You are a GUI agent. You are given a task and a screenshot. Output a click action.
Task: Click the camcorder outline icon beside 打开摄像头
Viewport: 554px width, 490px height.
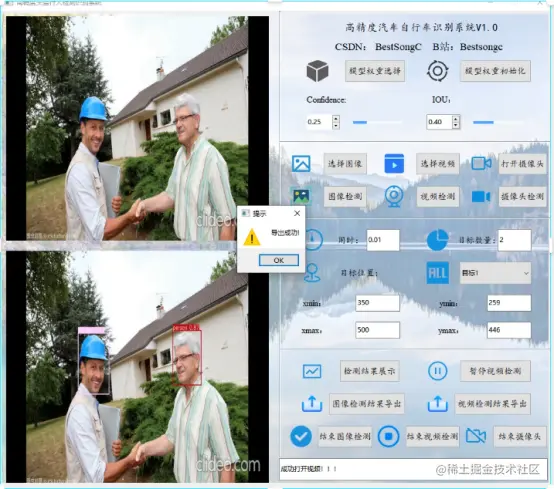(481, 164)
